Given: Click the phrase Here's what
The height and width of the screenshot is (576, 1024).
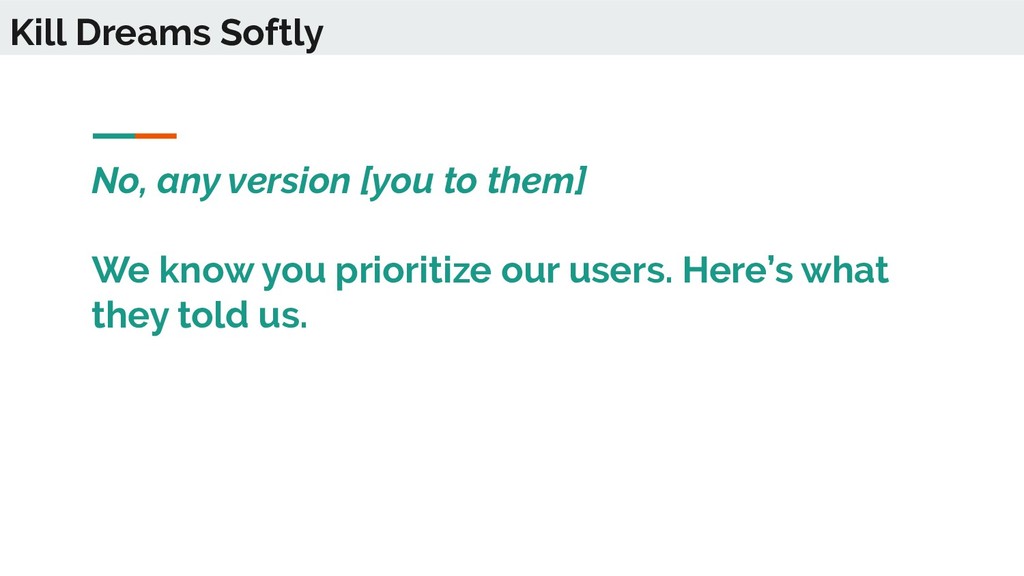Looking at the screenshot, I should (x=786, y=269).
